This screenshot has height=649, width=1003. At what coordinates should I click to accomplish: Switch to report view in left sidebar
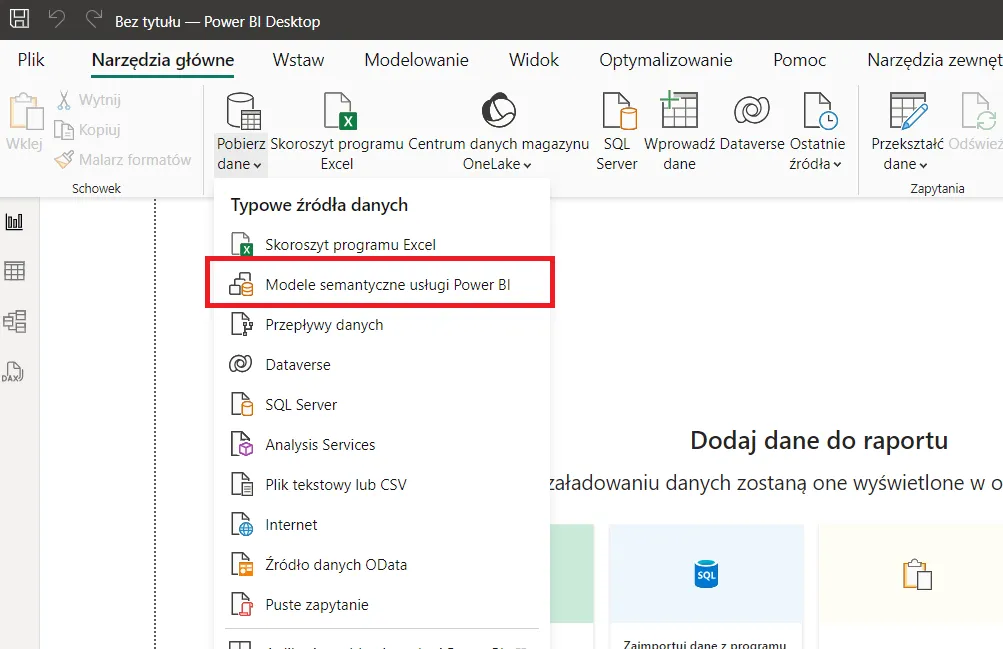15,221
